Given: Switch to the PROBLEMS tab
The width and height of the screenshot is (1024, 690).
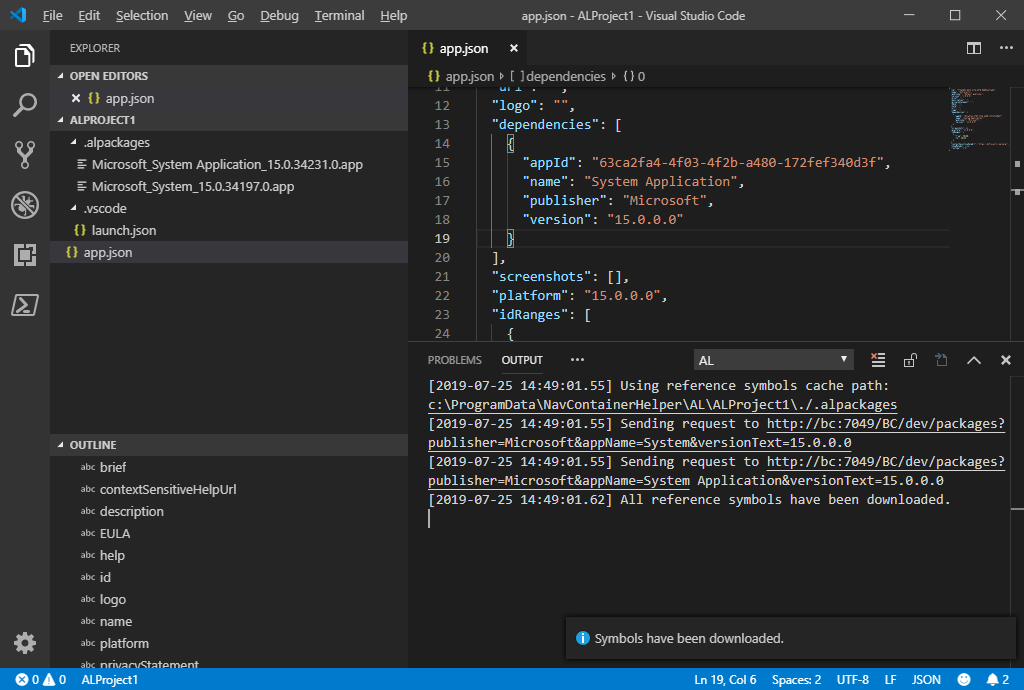Looking at the screenshot, I should click(454, 360).
